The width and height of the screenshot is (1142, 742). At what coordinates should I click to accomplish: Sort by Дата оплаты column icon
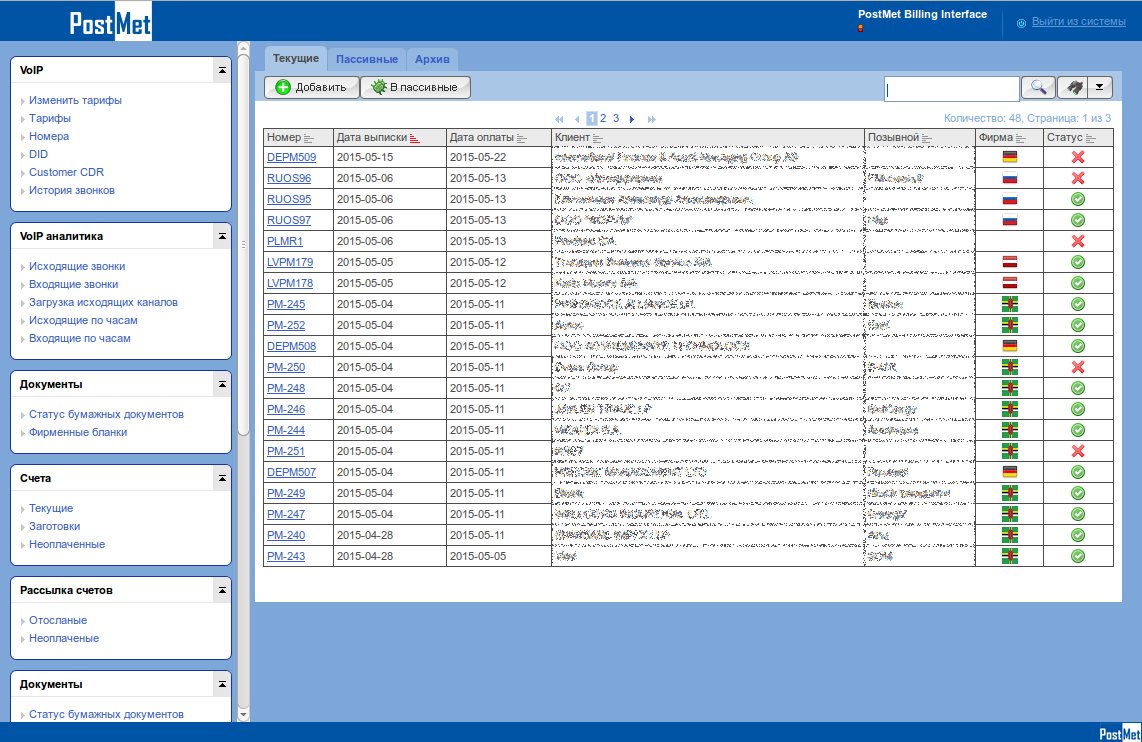[x=521, y=138]
